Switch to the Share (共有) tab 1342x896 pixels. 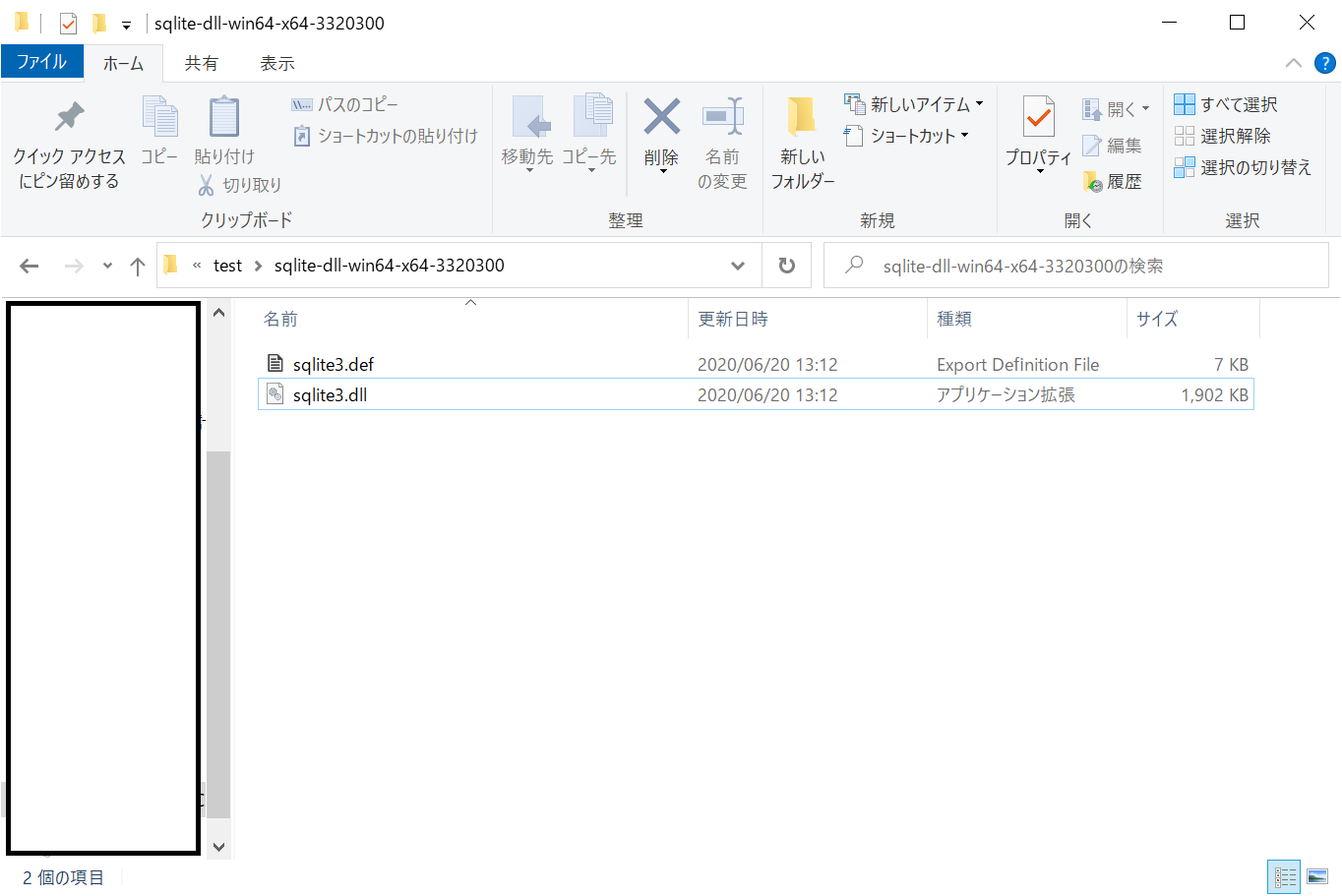click(202, 63)
